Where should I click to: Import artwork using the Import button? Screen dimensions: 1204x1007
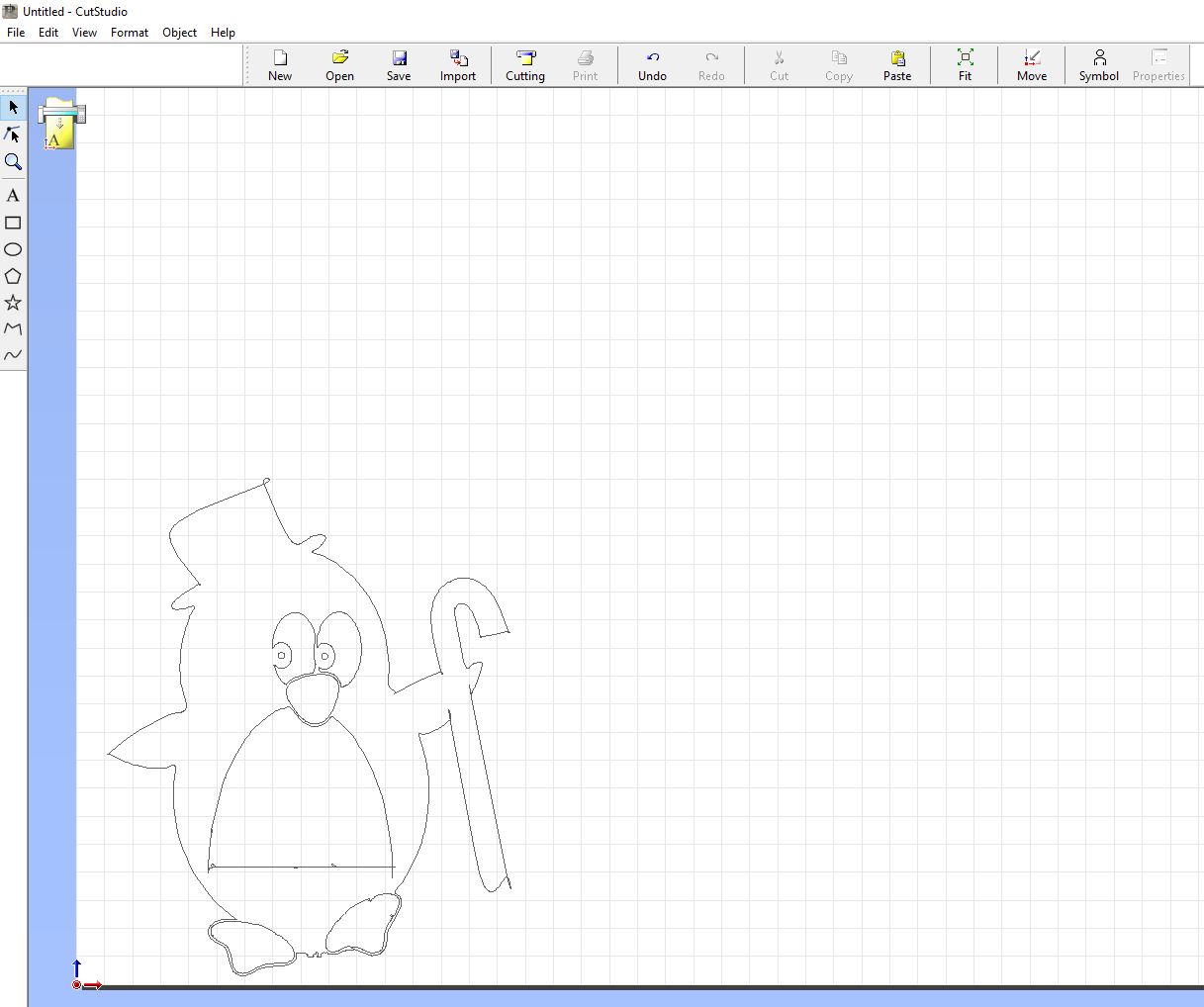click(x=458, y=65)
